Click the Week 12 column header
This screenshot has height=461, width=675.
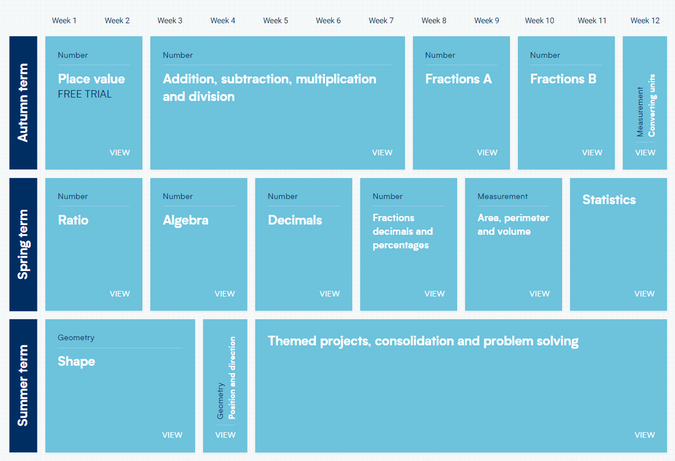pyautogui.click(x=645, y=20)
